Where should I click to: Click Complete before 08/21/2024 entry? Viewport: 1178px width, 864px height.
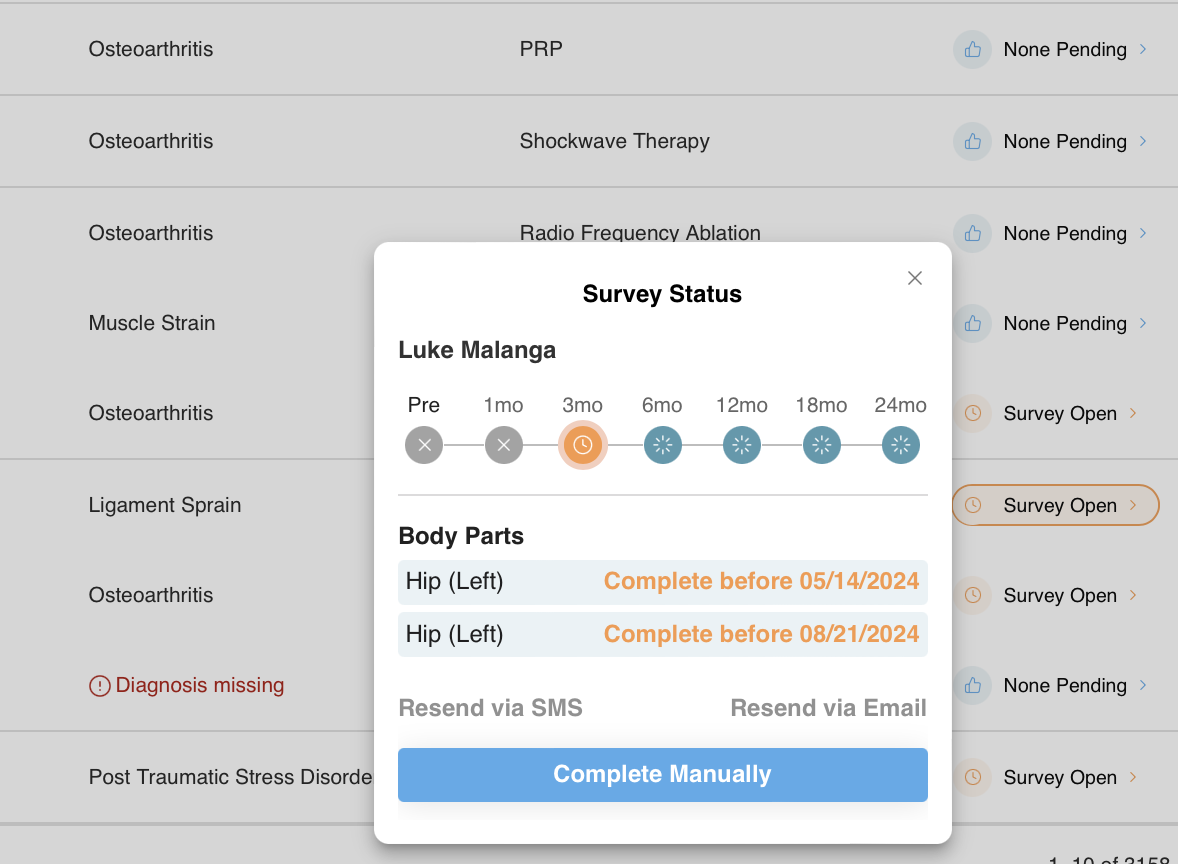tap(761, 634)
